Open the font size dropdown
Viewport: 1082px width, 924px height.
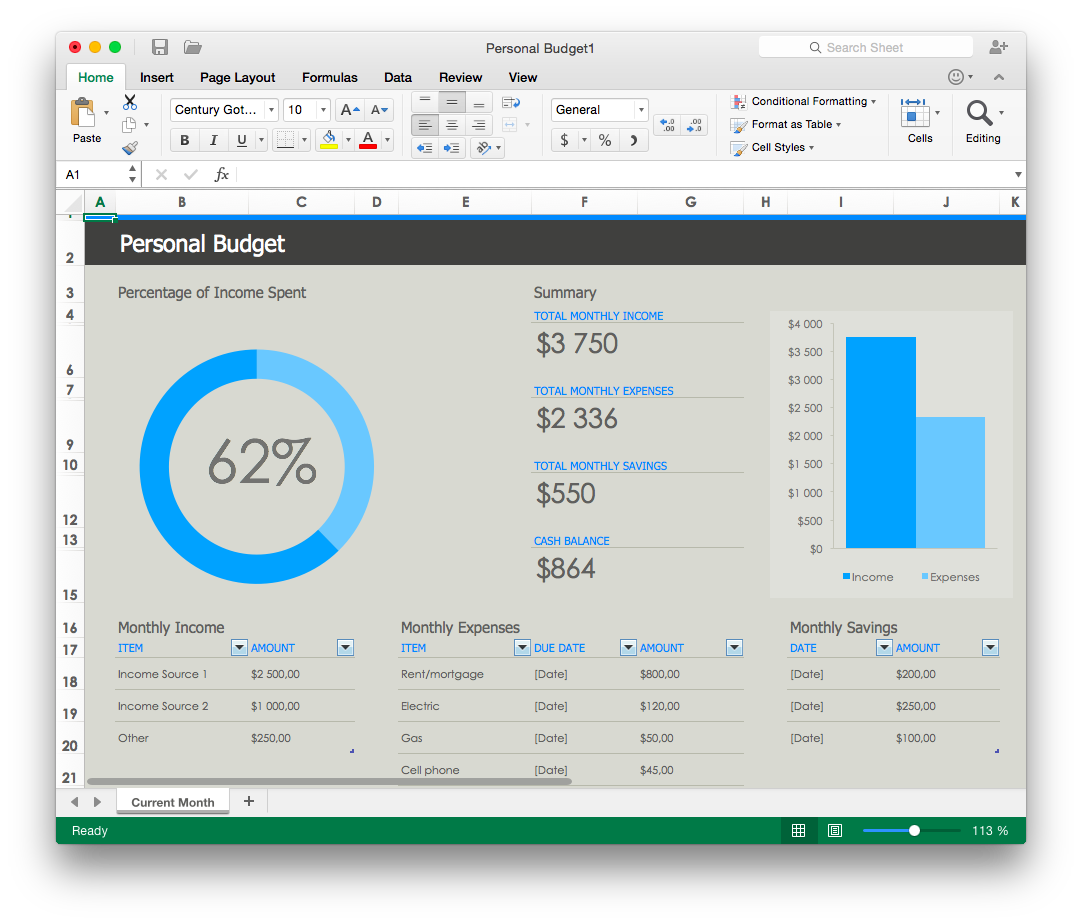coord(323,110)
